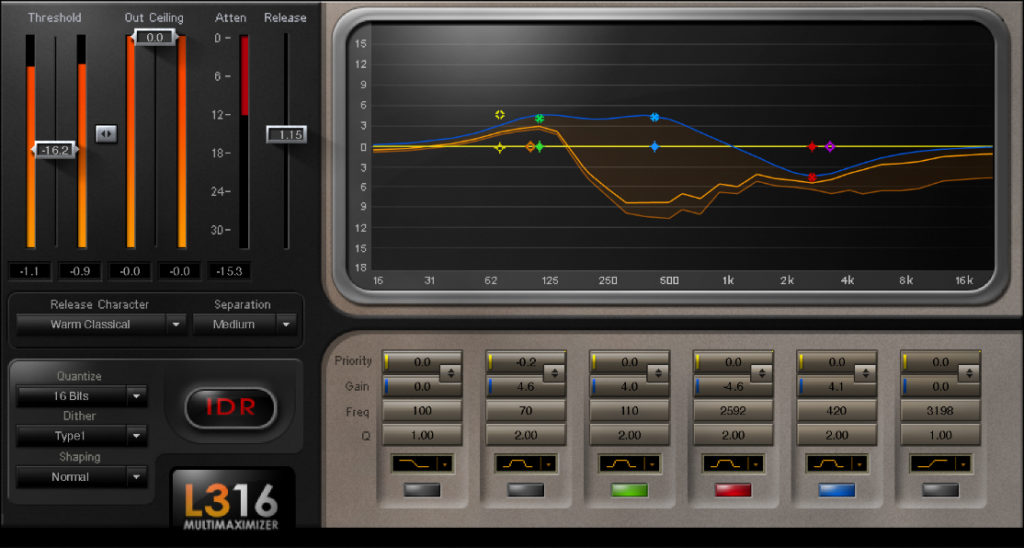The width and height of the screenshot is (1024, 548).
Task: Click the Freq field showing 2592
Action: click(x=733, y=411)
